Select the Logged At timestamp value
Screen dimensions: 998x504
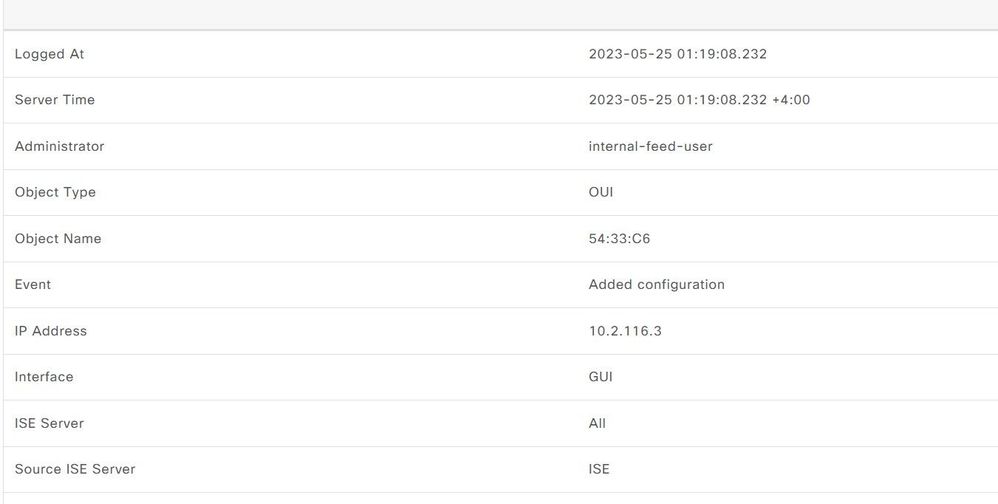tap(677, 54)
